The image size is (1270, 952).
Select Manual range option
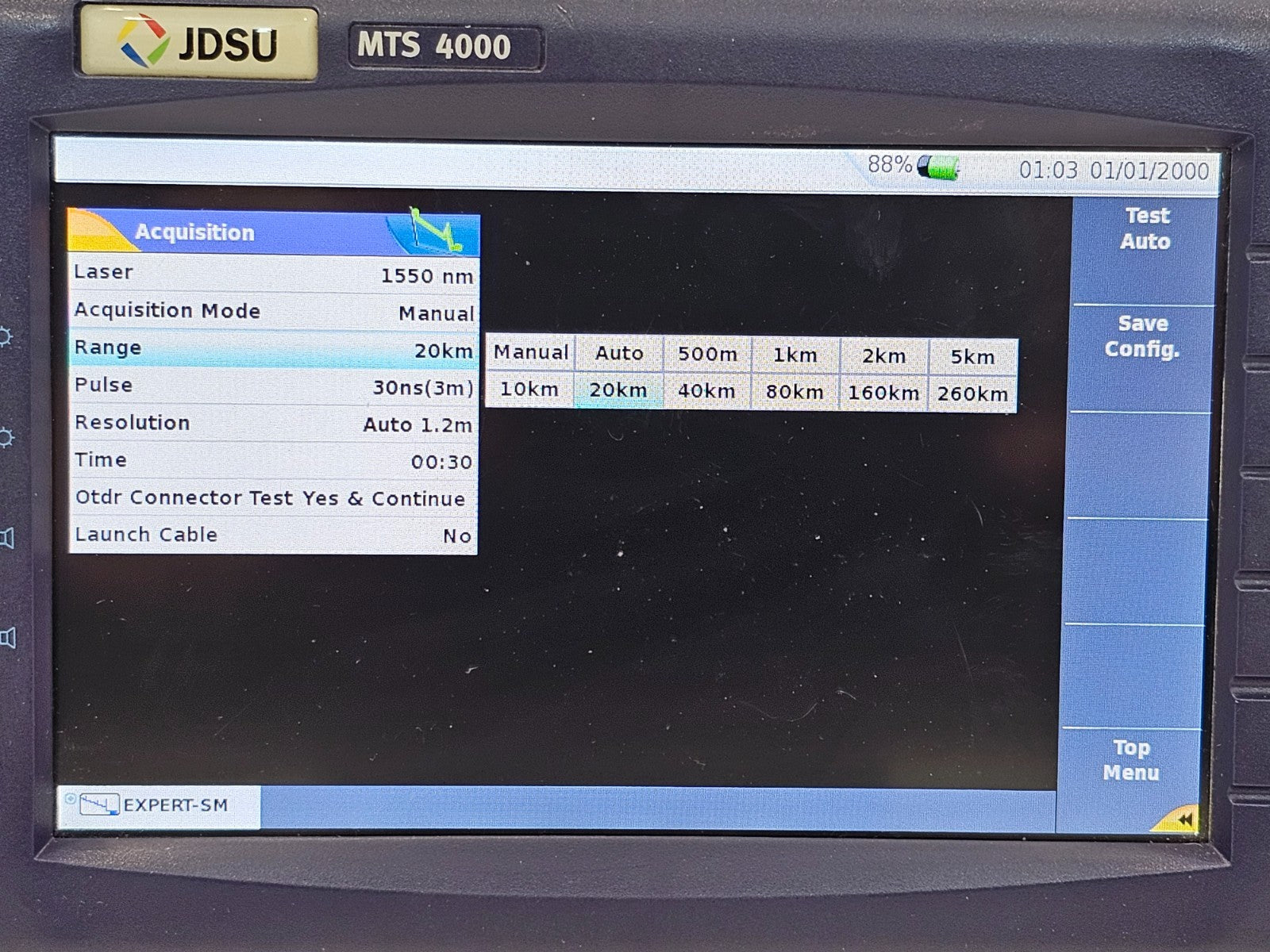[x=530, y=353]
